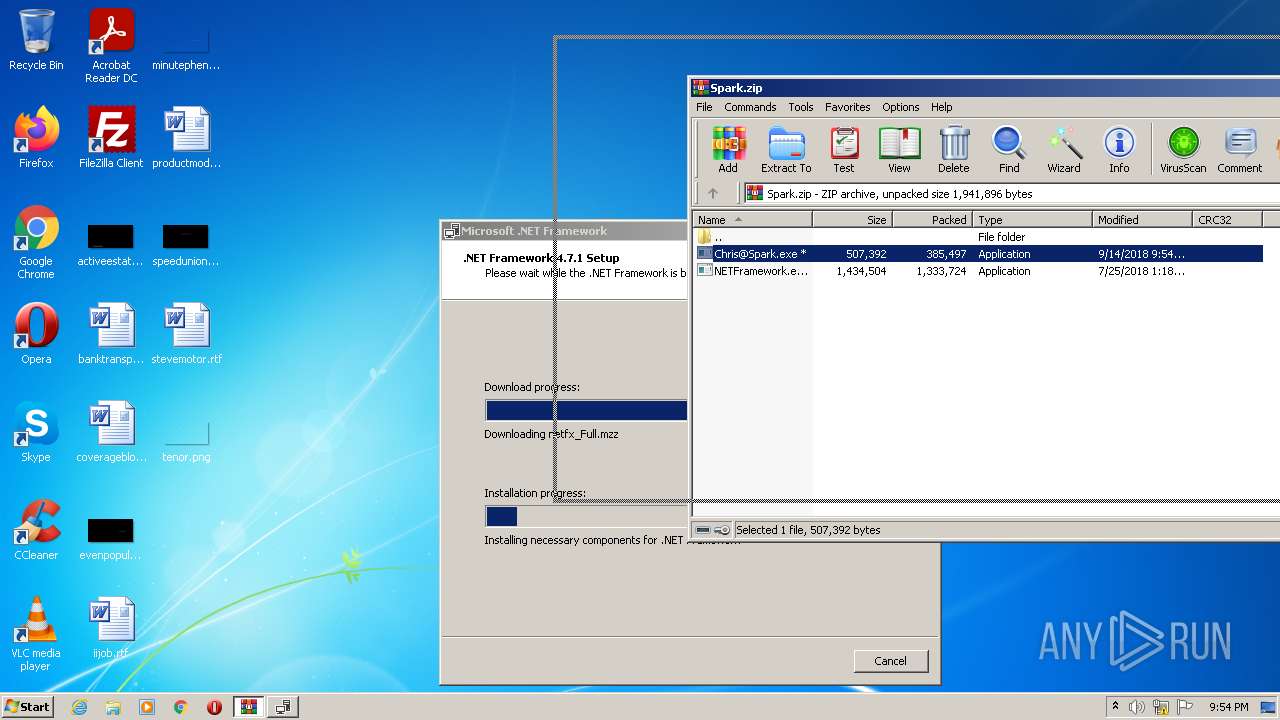
Task: Switch to .NET Setup taskbar button
Action: coord(283,707)
